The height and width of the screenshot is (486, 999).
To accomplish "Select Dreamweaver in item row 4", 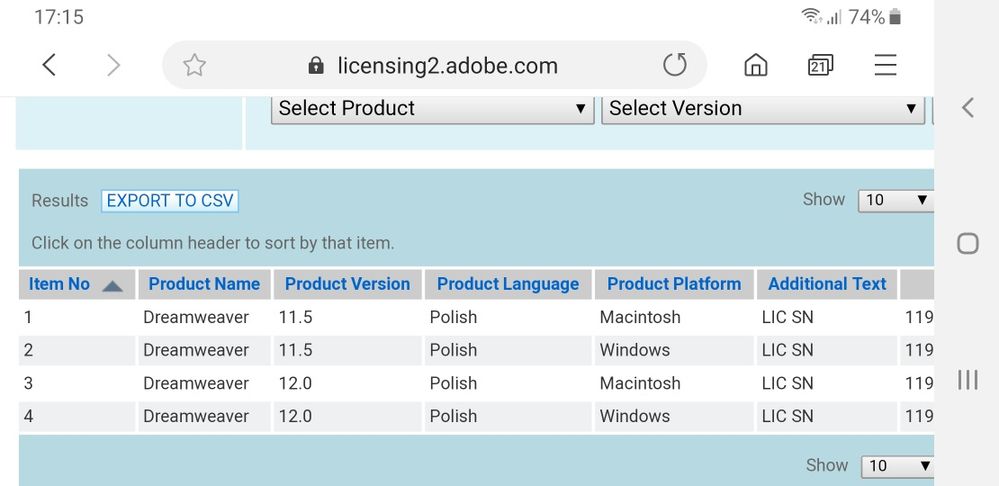I will pyautogui.click(x=196, y=416).
